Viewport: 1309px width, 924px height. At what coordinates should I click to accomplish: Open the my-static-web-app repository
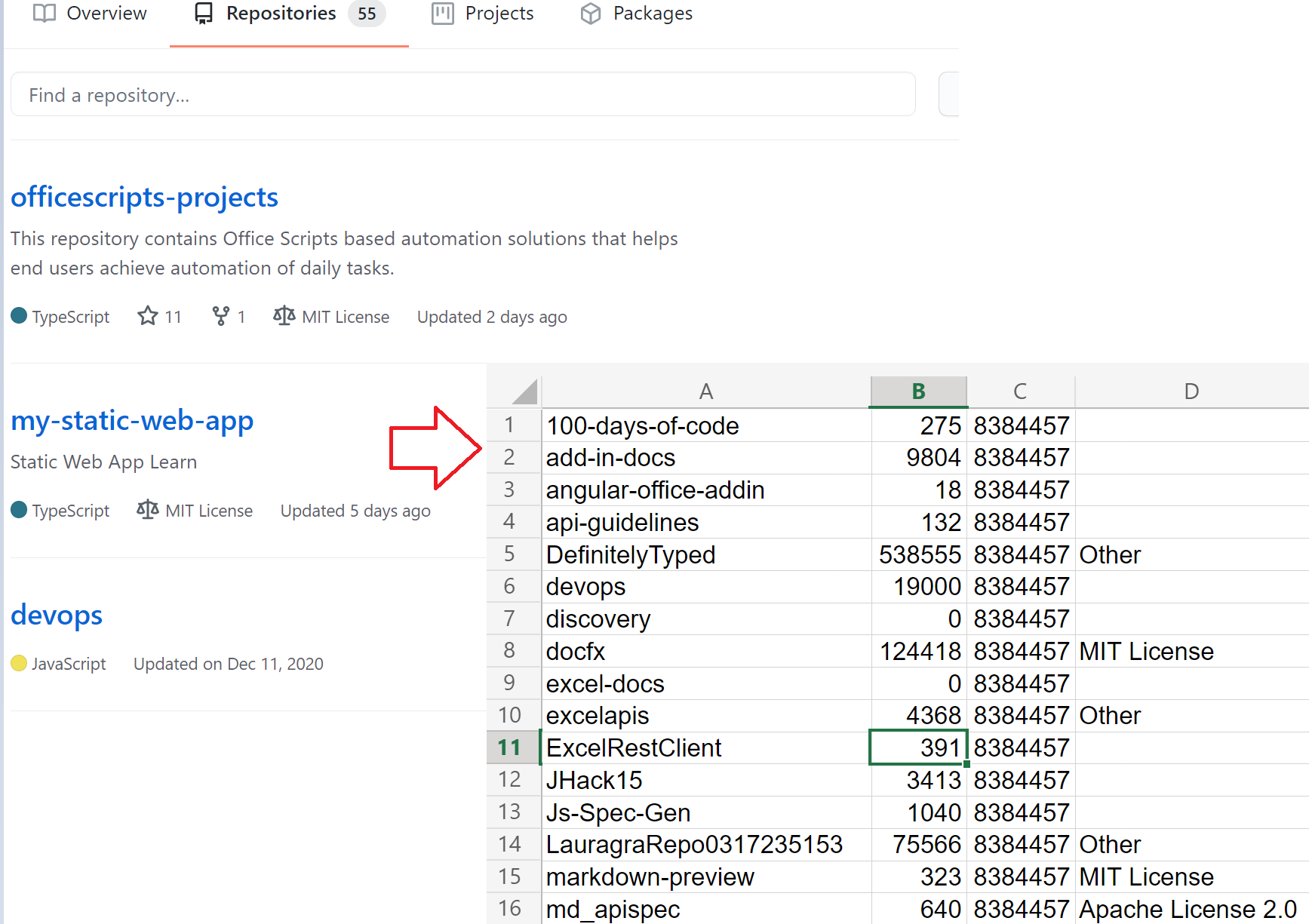pos(132,420)
